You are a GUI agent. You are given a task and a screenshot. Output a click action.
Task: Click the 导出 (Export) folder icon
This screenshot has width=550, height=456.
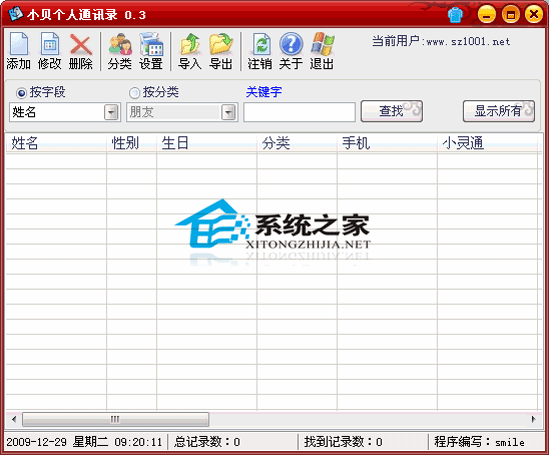[221, 51]
